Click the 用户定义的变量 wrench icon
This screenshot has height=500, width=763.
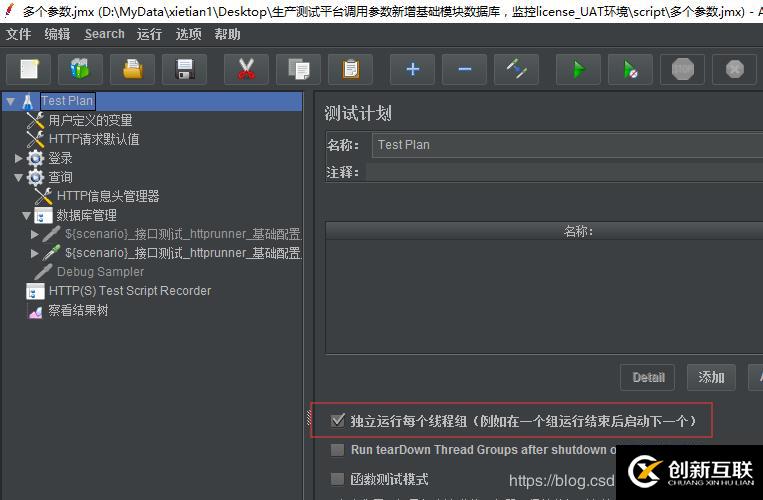tap(35, 120)
